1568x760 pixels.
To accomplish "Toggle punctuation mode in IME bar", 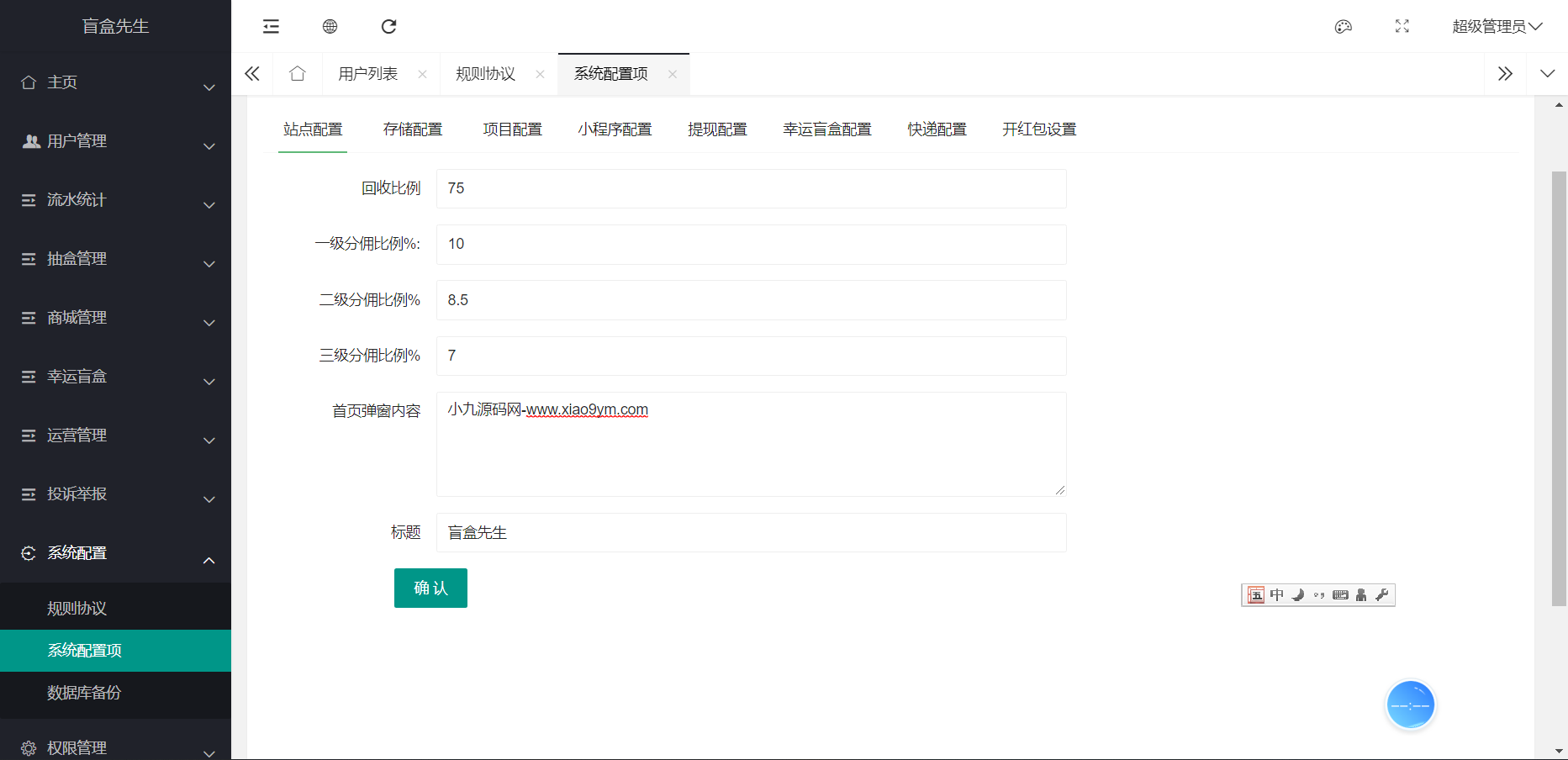I will (x=1319, y=595).
